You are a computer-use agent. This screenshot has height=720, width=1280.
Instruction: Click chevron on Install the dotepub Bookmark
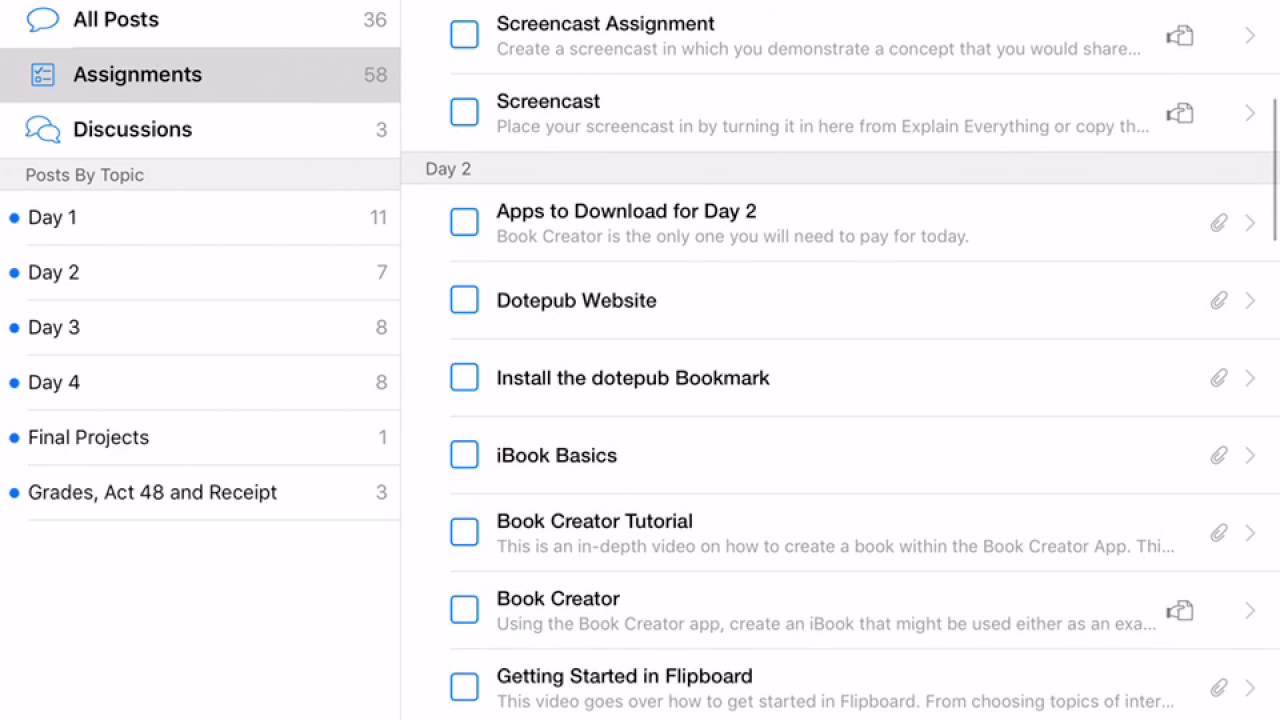(x=1250, y=378)
